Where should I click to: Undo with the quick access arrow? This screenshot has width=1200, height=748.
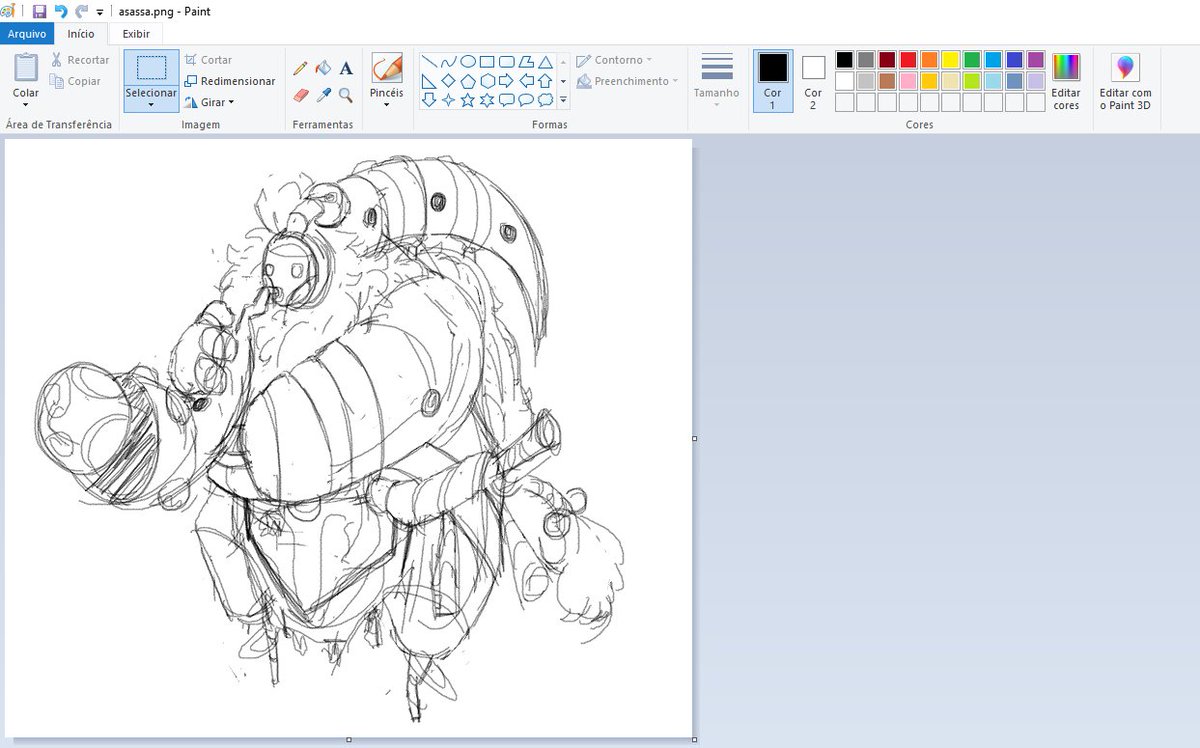click(x=61, y=11)
